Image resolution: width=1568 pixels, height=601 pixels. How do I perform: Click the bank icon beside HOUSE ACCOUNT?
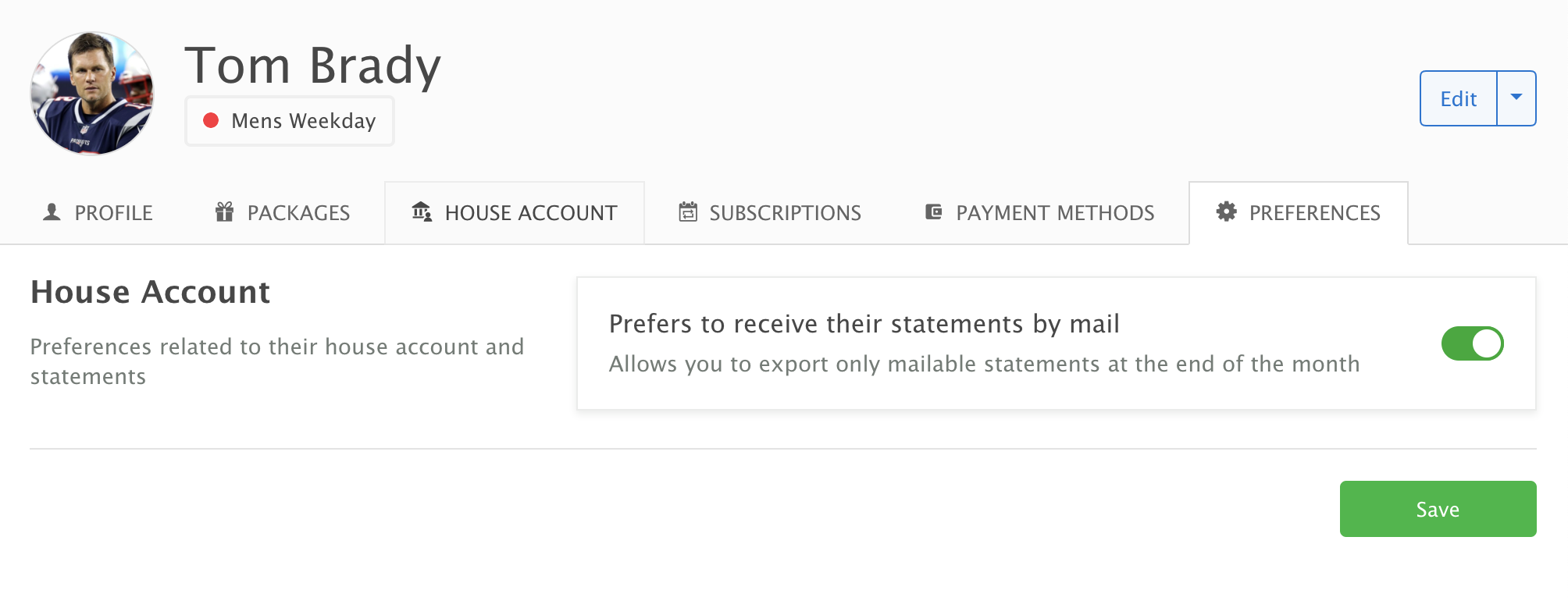[422, 212]
